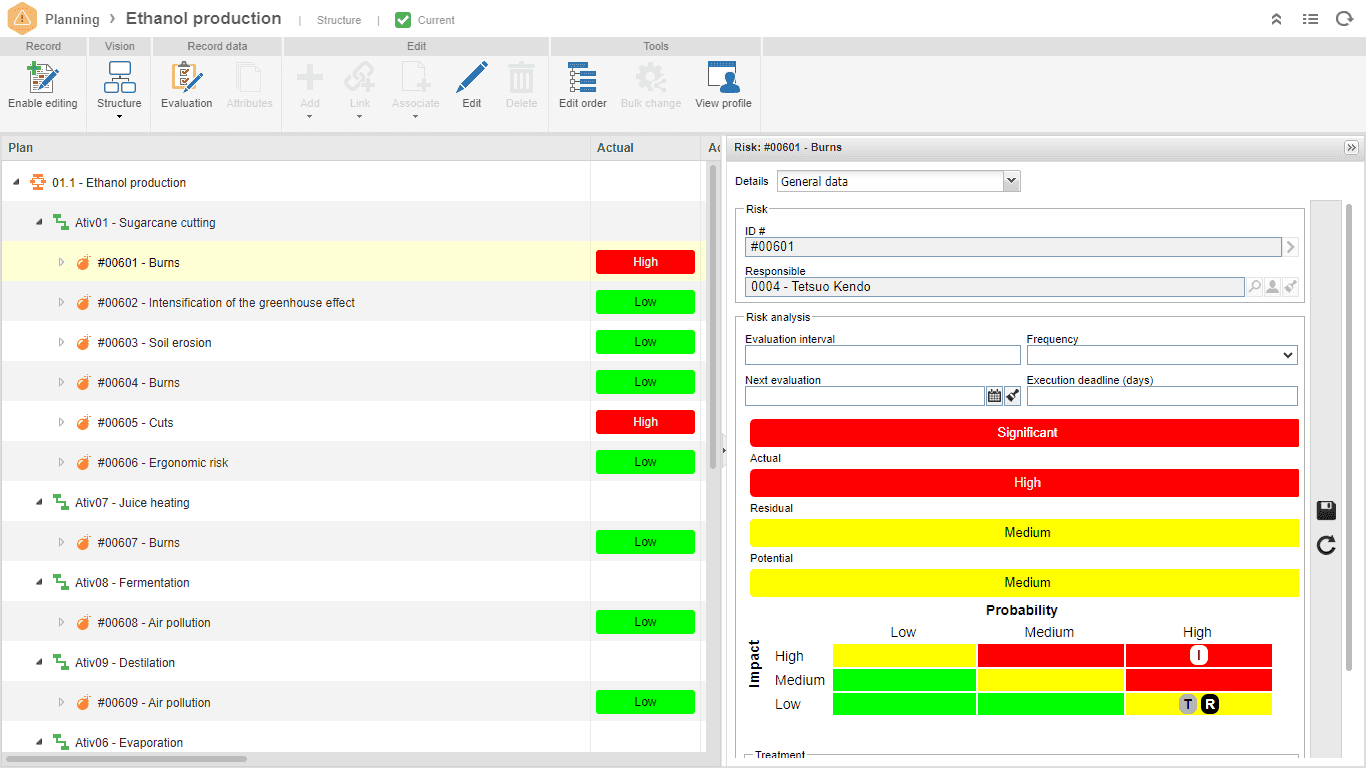Collapse Ativ01 - Sugarcane cutting node
The height and width of the screenshot is (768, 1366).
point(39,222)
